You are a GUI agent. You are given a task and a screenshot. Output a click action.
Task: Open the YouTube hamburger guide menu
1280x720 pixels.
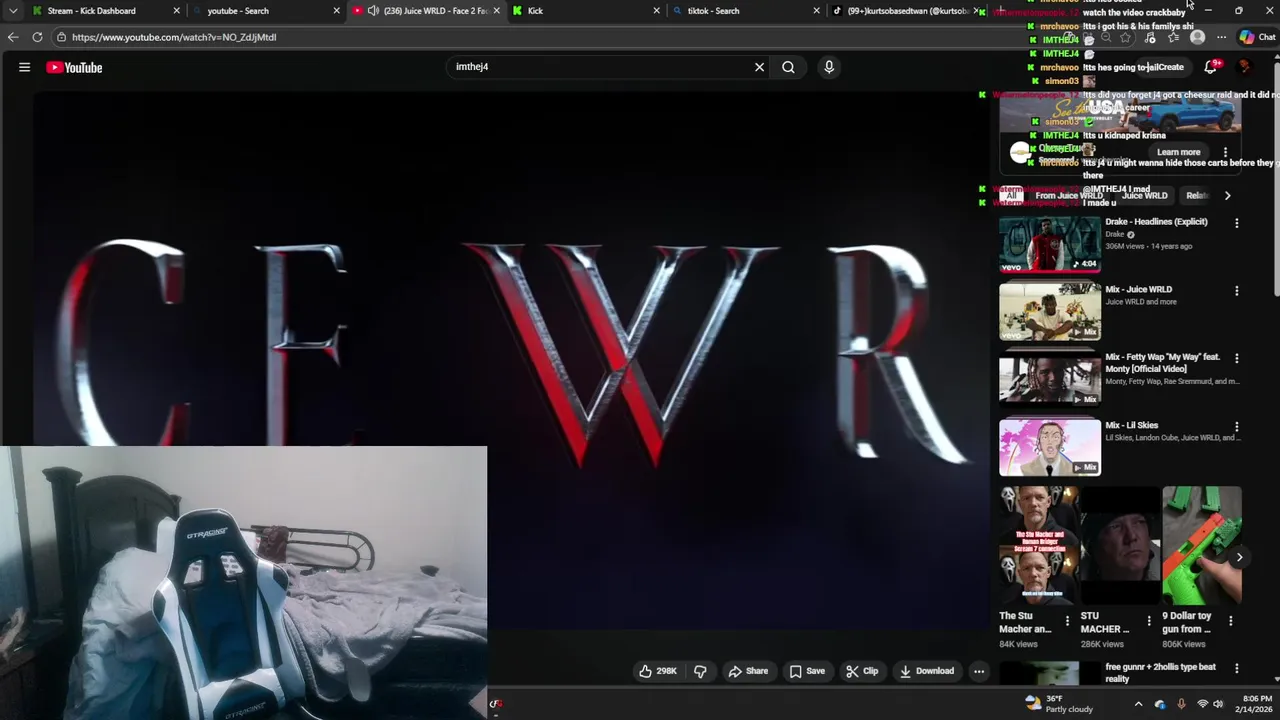click(x=24, y=67)
